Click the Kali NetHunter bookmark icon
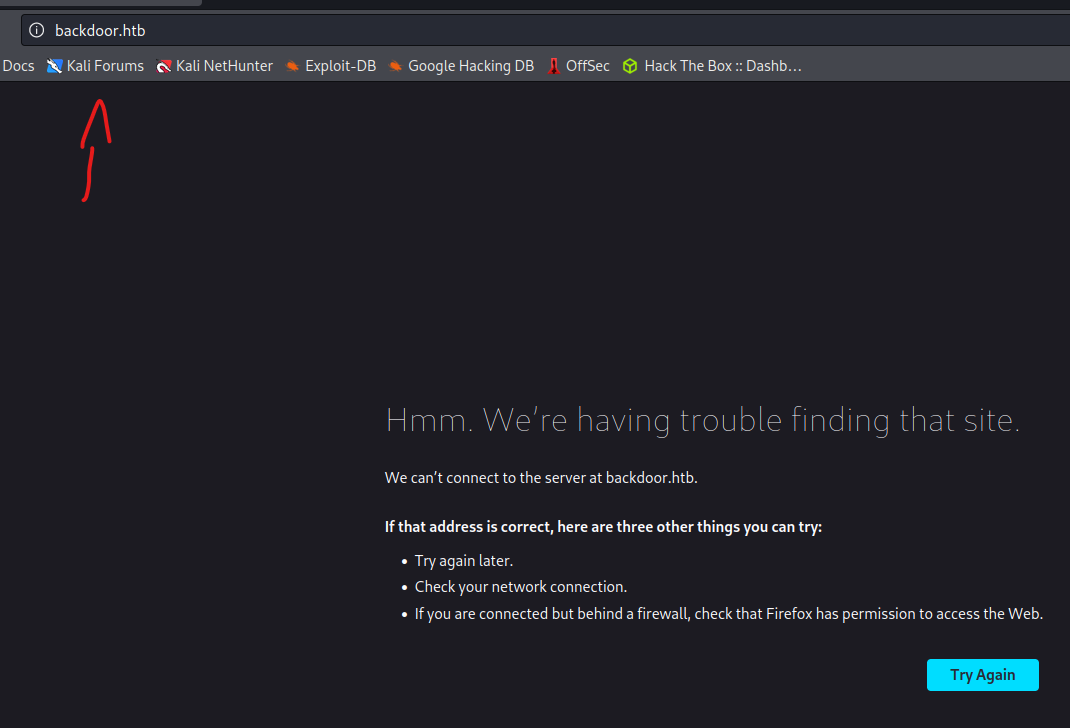 164,65
